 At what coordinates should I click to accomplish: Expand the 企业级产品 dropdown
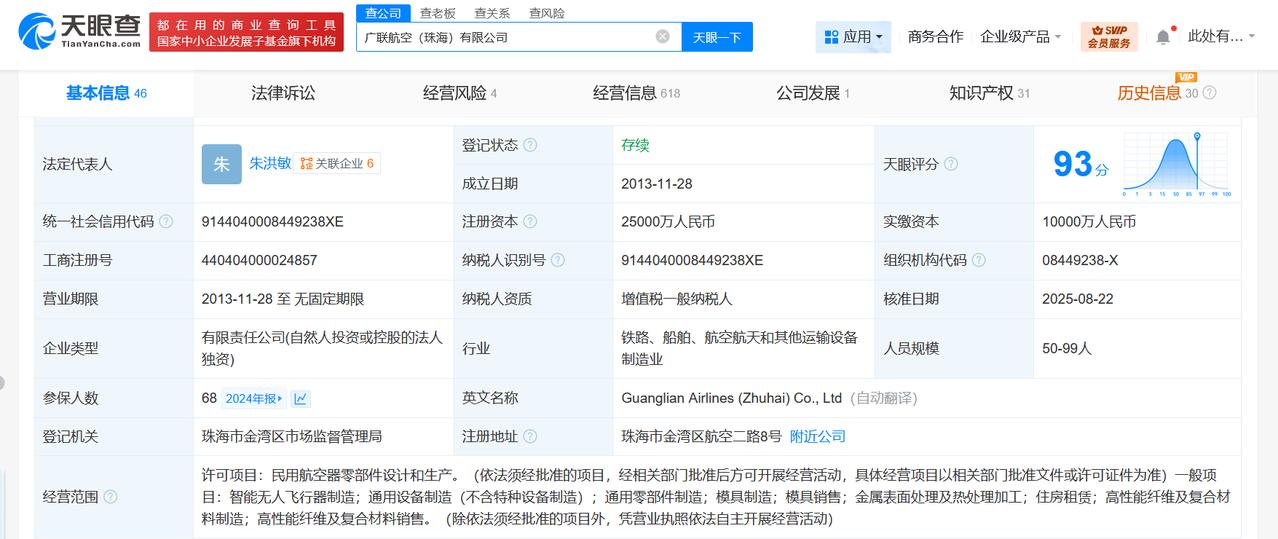point(1021,37)
